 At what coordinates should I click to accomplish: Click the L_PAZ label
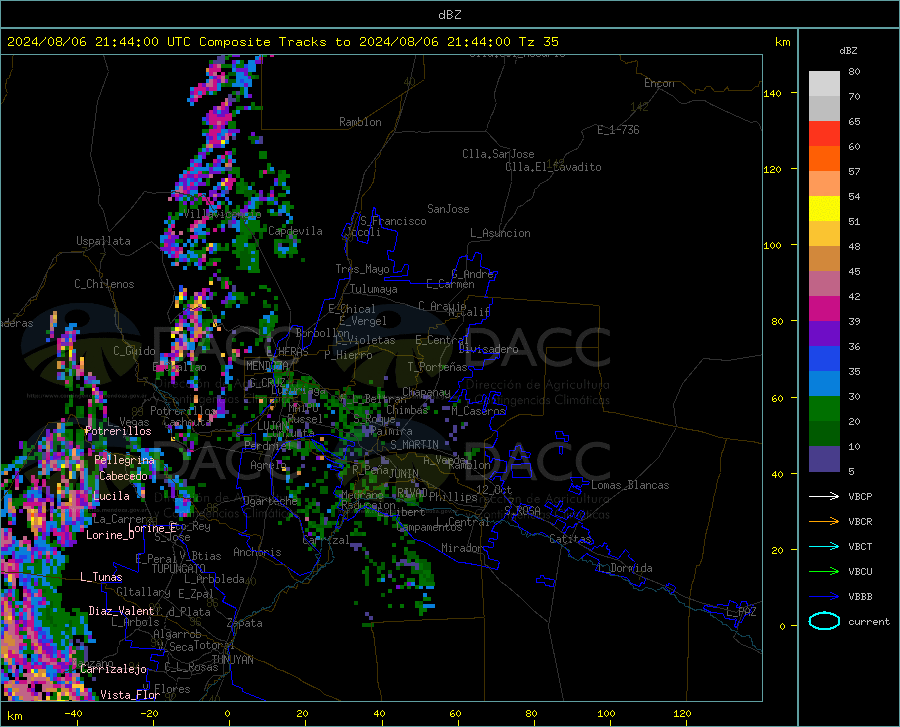pyautogui.click(x=741, y=612)
